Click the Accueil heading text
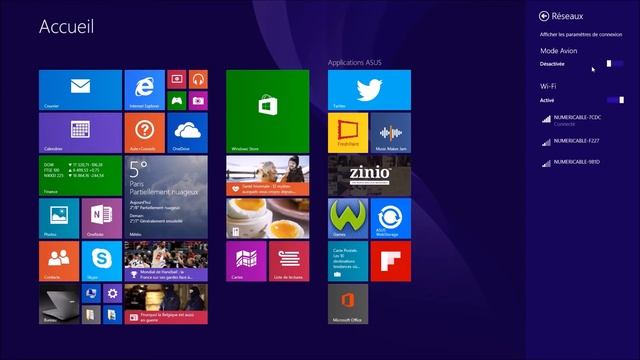This screenshot has height=360, width=640. [x=67, y=27]
